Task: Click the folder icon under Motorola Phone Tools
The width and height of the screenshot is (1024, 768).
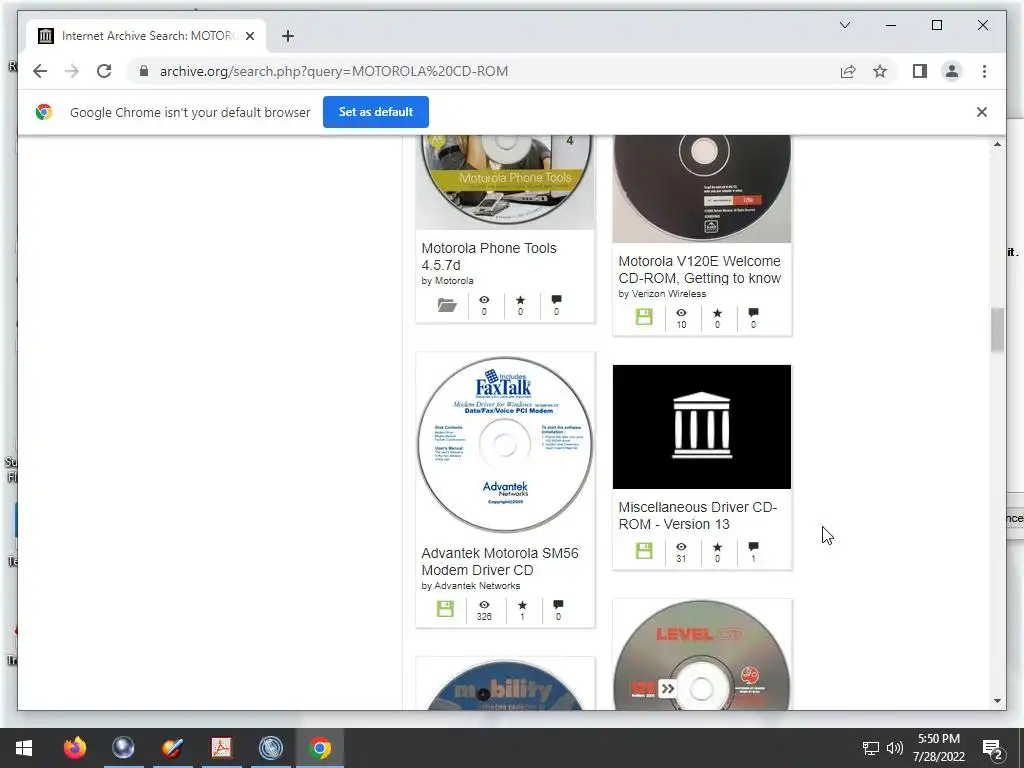Action: click(x=447, y=305)
